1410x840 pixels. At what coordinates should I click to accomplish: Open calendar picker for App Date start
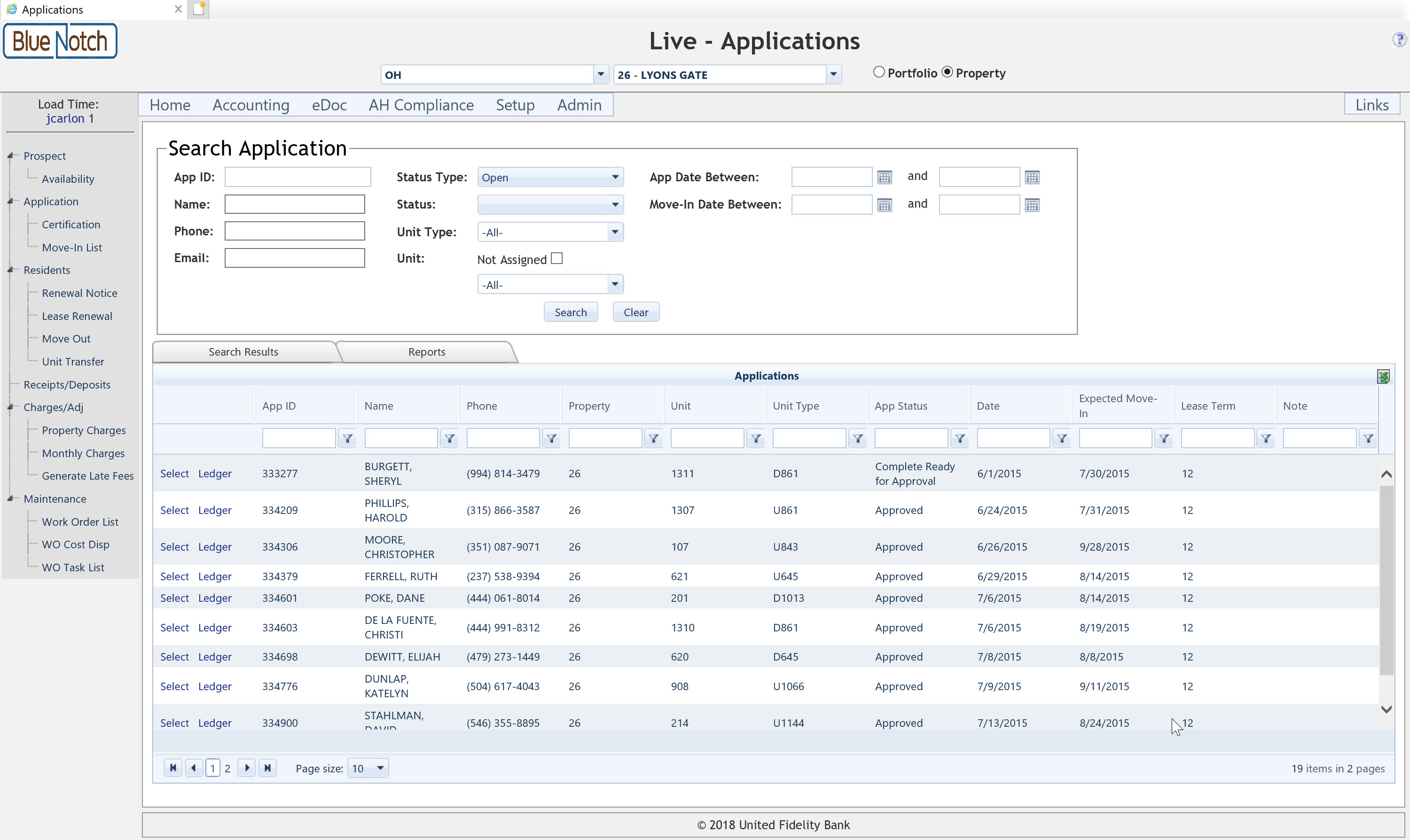(x=884, y=177)
